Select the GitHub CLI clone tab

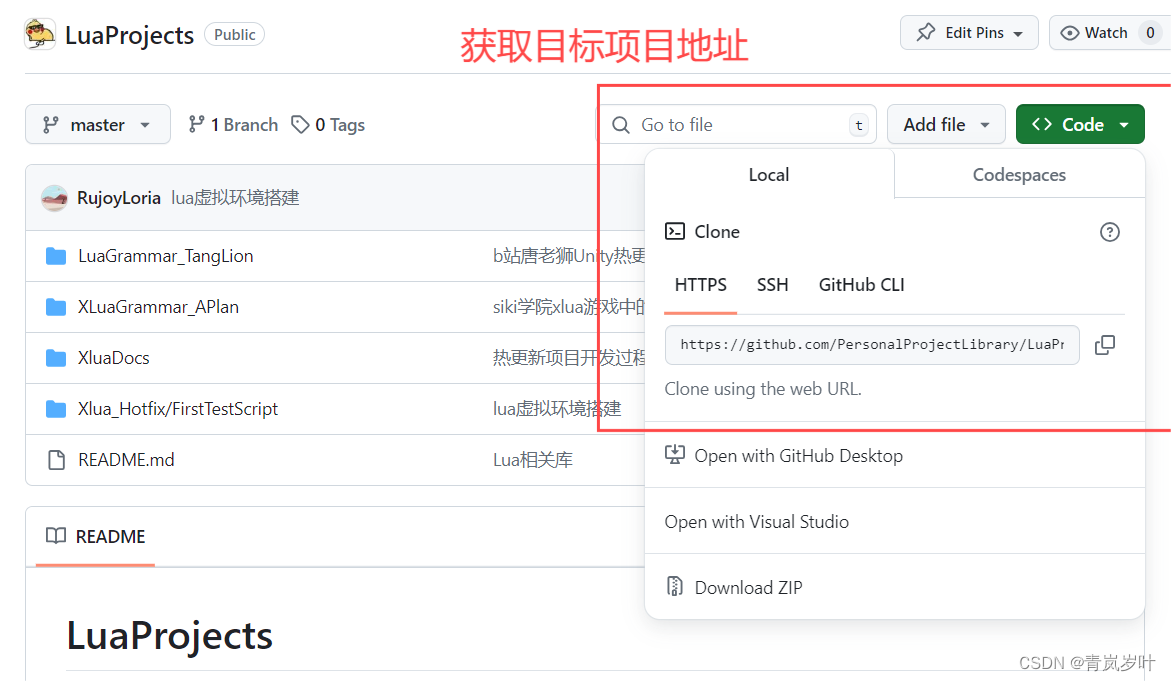click(862, 285)
